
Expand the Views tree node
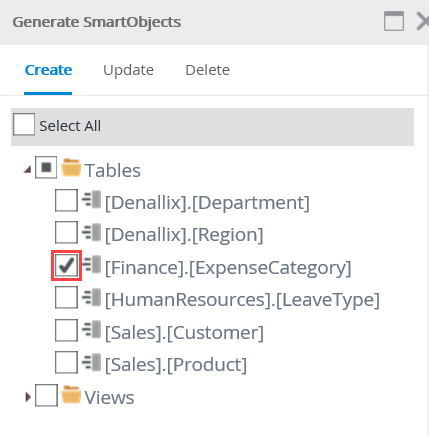[x=28, y=397]
